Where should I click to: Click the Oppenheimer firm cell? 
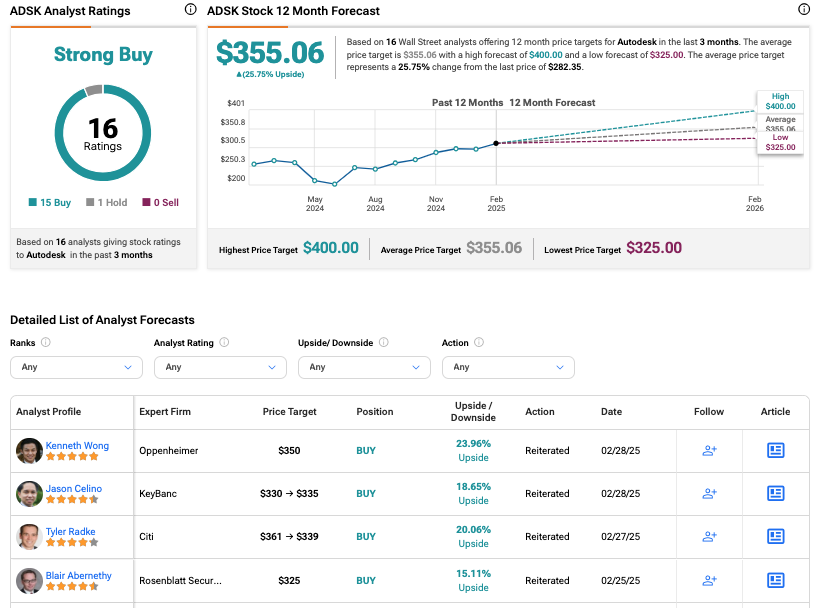pos(169,451)
